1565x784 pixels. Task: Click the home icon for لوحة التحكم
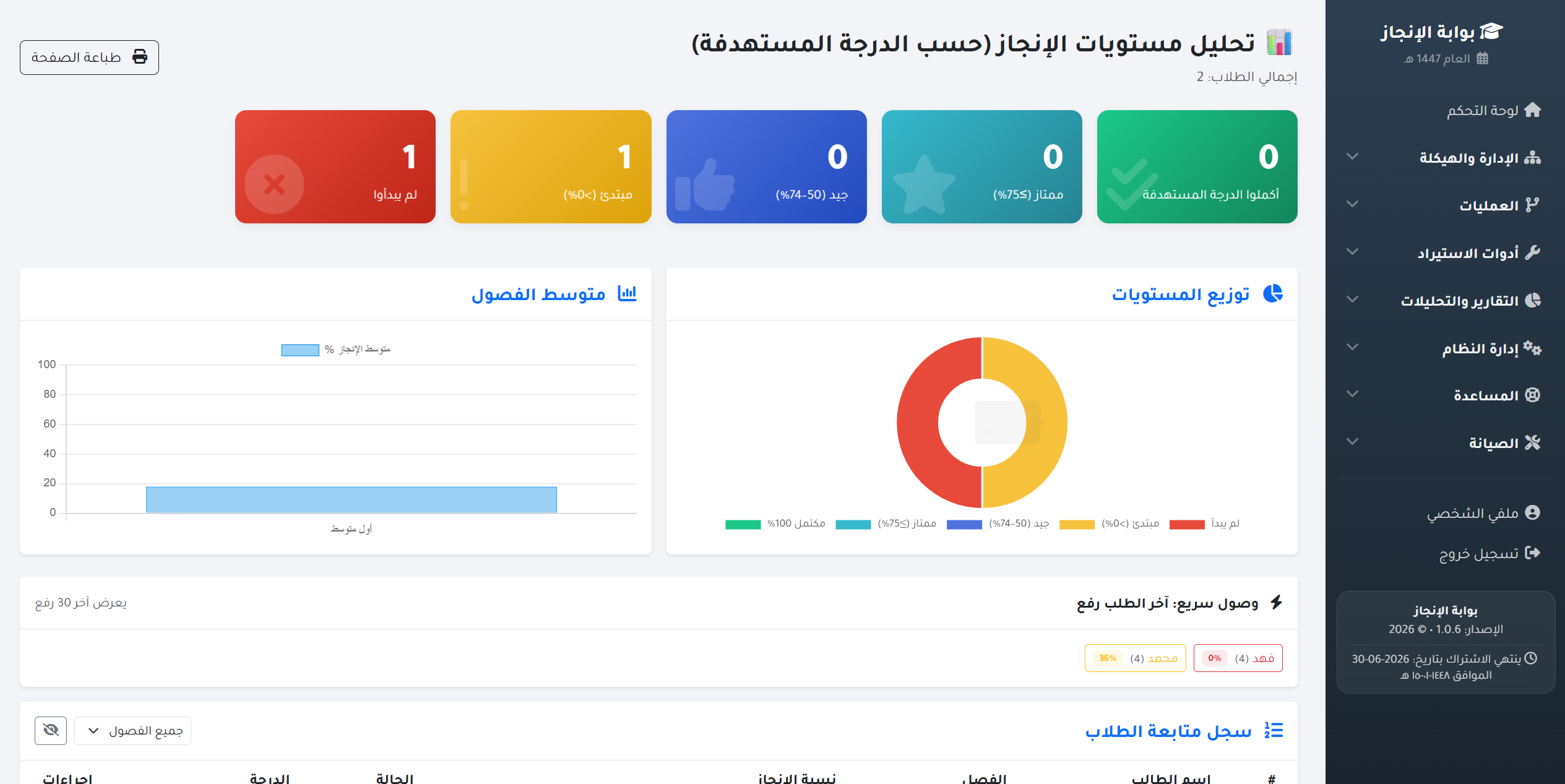(x=1532, y=110)
